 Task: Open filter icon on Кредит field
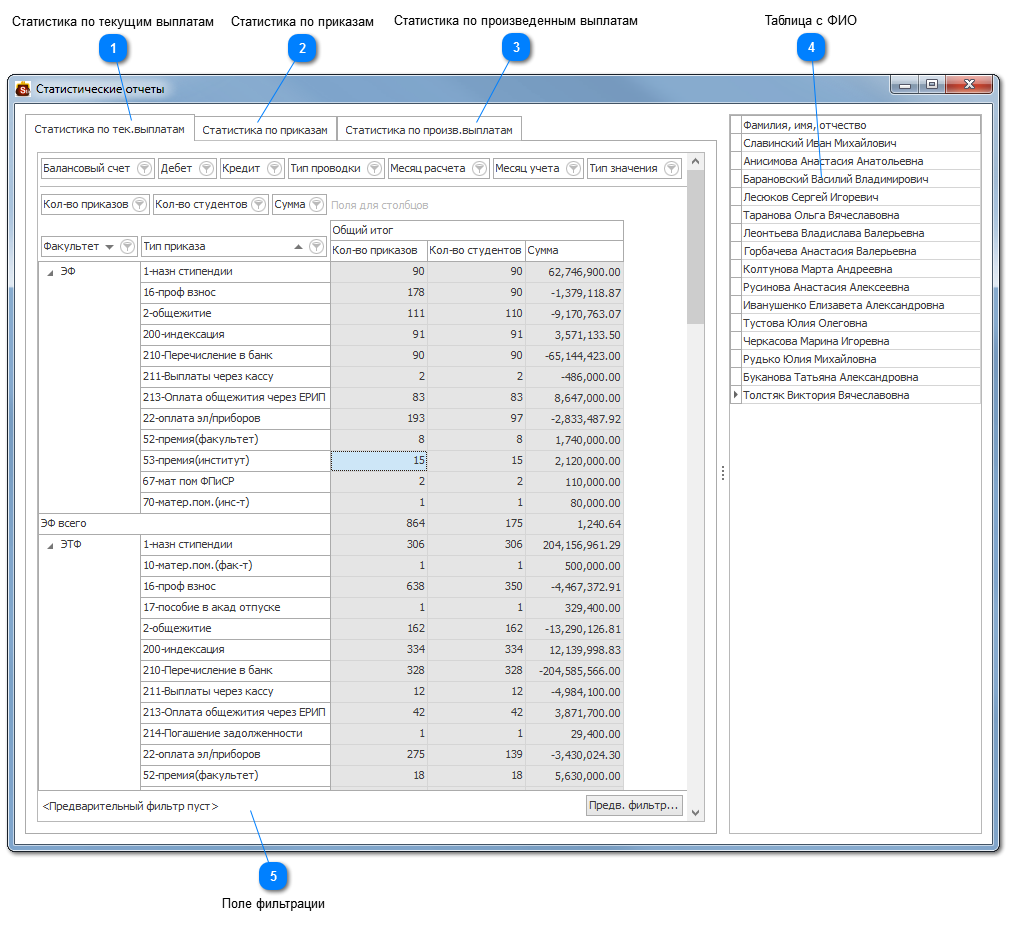click(x=275, y=169)
